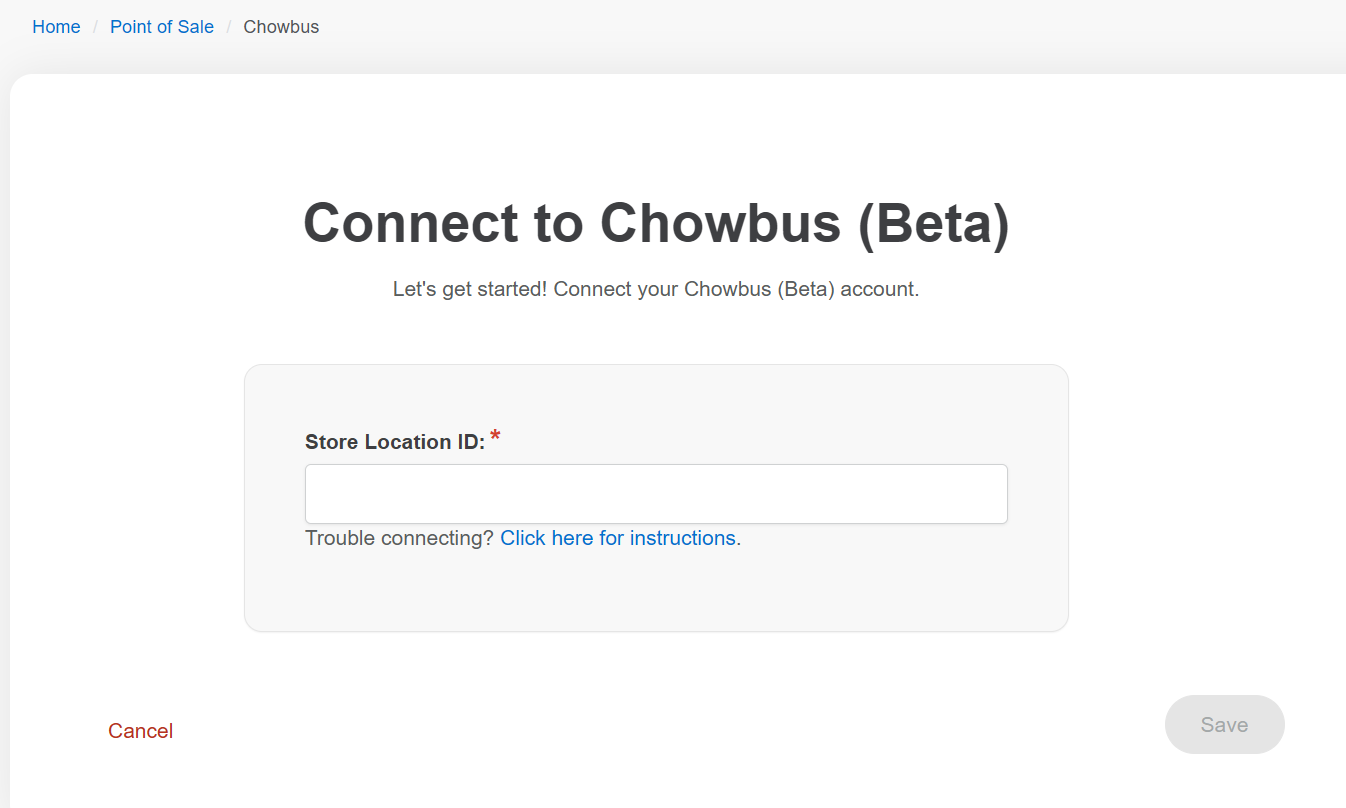The width and height of the screenshot is (1346, 808).
Task: Open the Point of Sale breadcrumb
Action: pyautogui.click(x=162, y=27)
